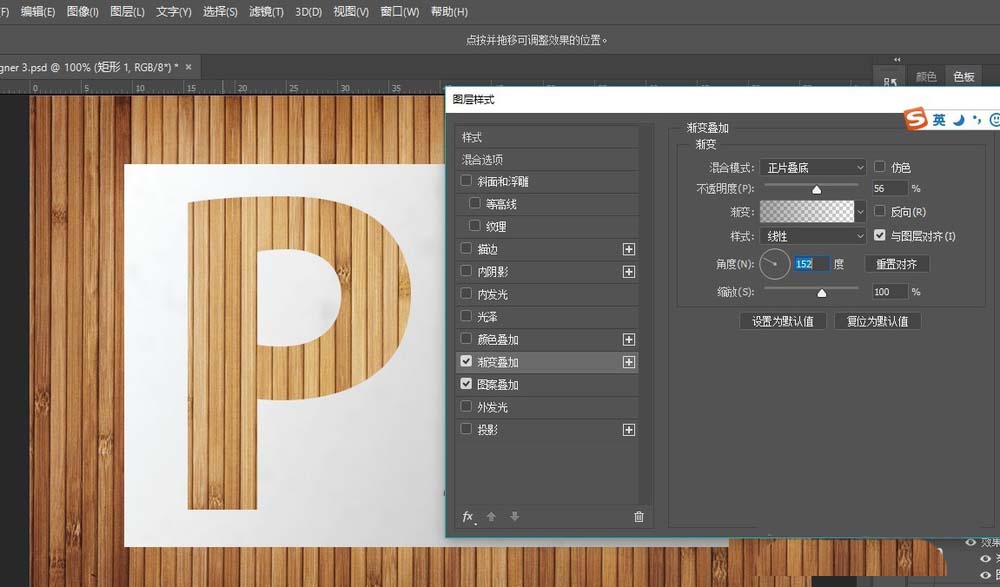Open 混合模式 dropdown showing 正片叠底
The width and height of the screenshot is (1000, 587).
coord(812,167)
